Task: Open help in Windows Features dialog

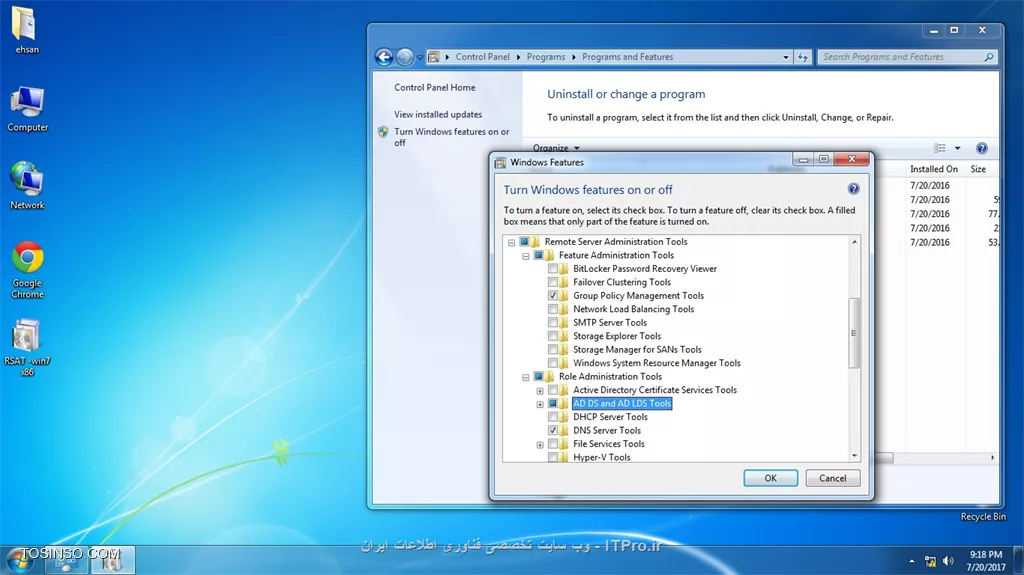Action: [x=853, y=189]
